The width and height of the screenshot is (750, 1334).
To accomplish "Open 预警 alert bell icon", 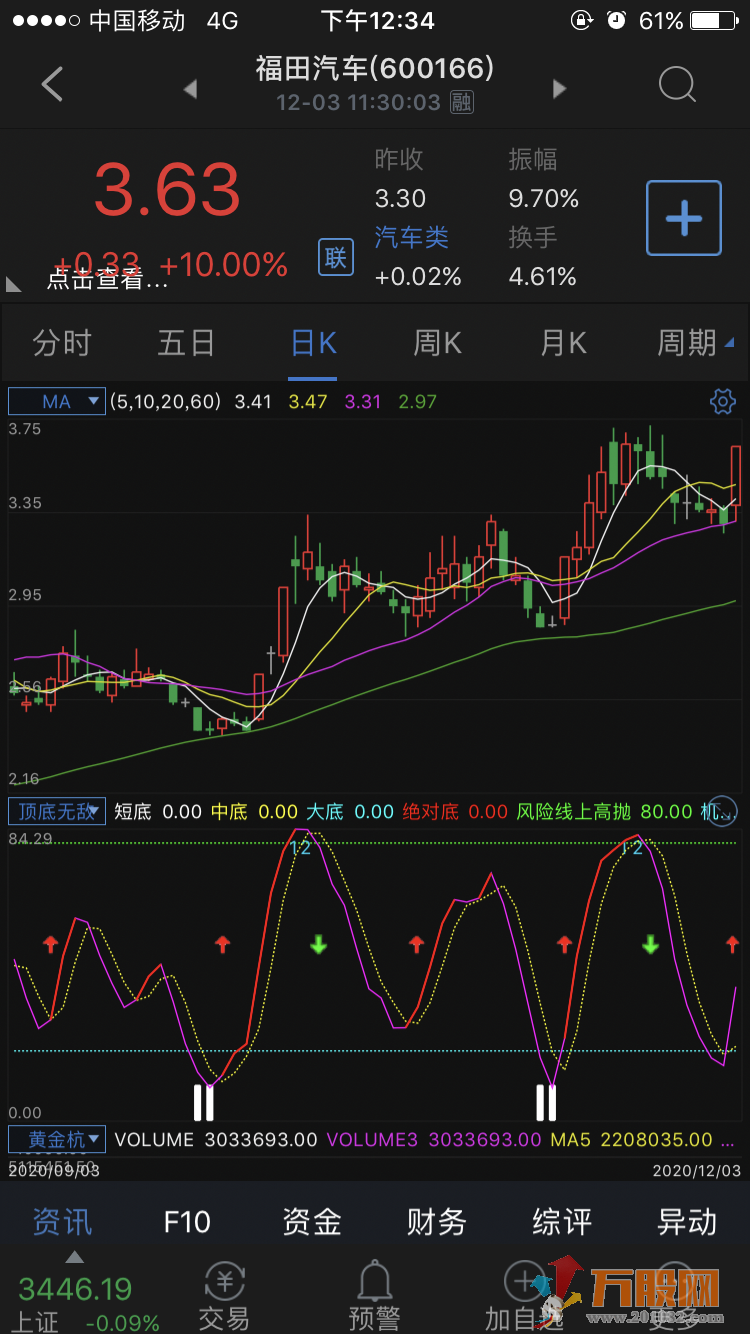I will 374,1296.
